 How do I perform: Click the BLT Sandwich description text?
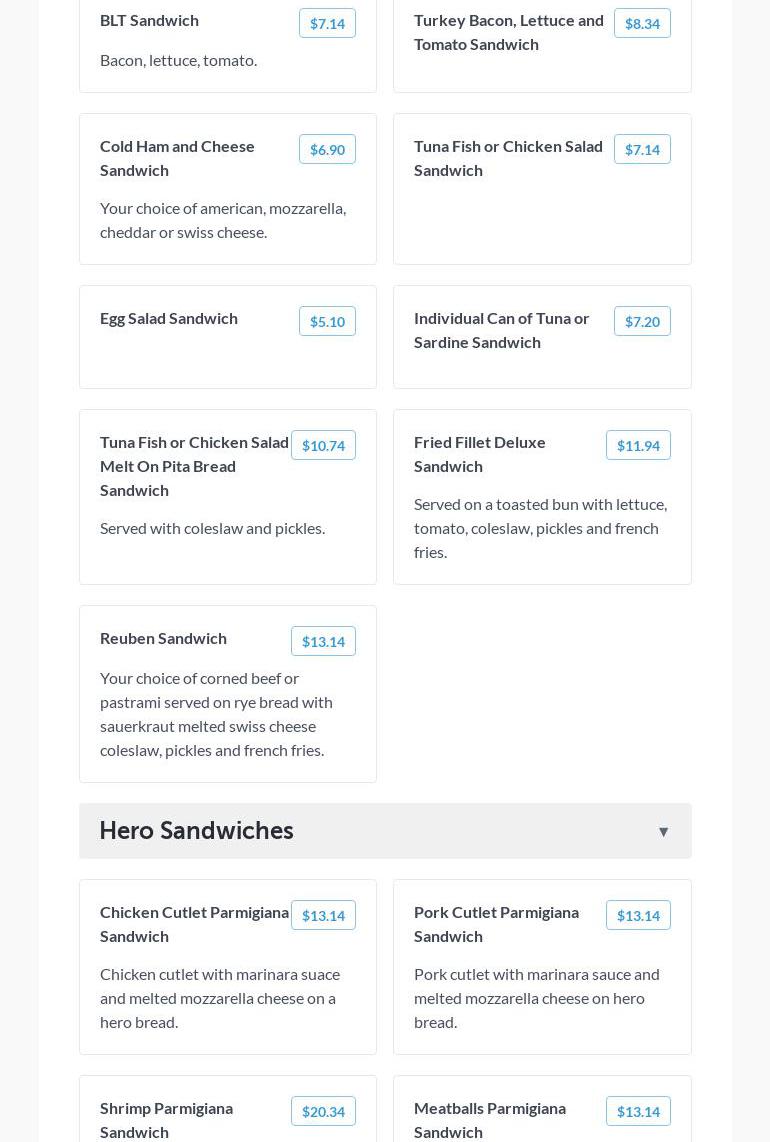(x=178, y=60)
